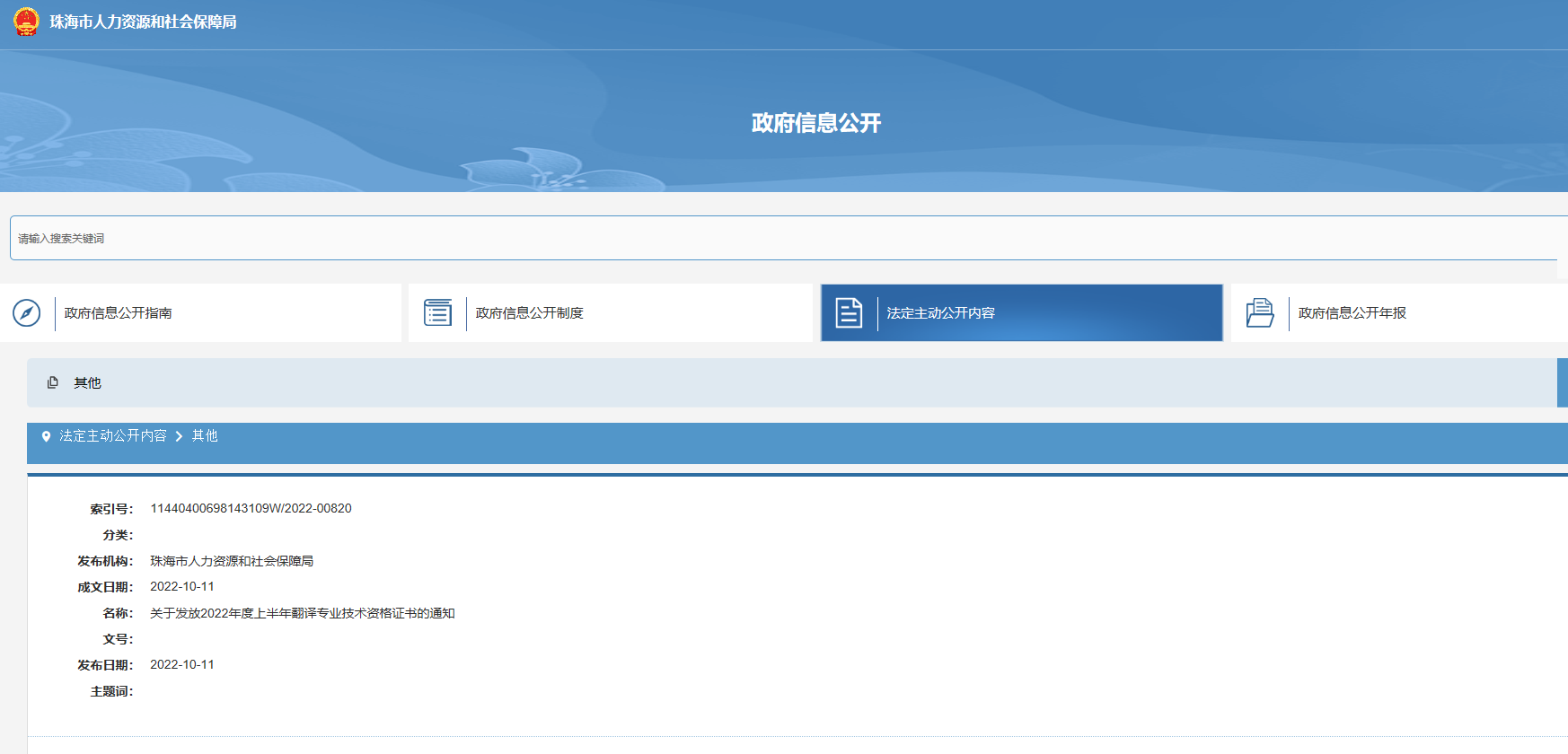Click the 发布机构 field label
The image size is (1568, 754).
[105, 561]
